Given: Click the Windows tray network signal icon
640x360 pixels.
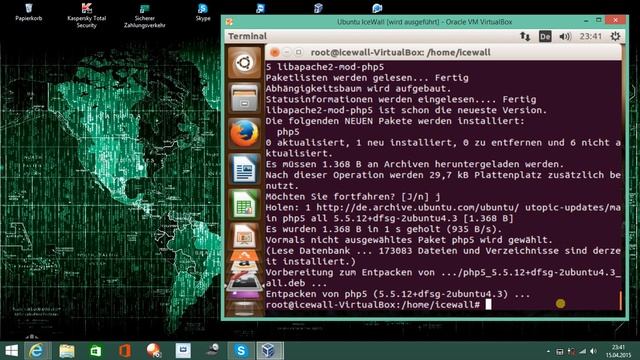Looking at the screenshot, I should point(582,351).
